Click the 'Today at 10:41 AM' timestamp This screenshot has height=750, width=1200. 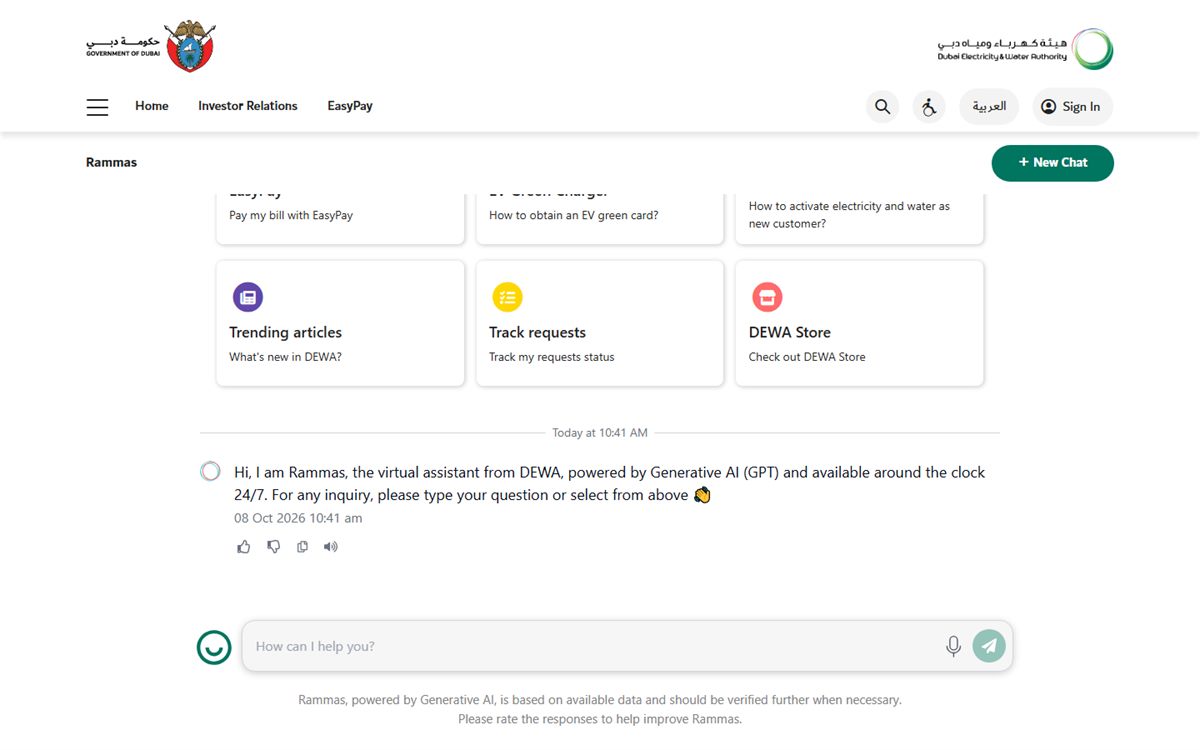pos(600,433)
